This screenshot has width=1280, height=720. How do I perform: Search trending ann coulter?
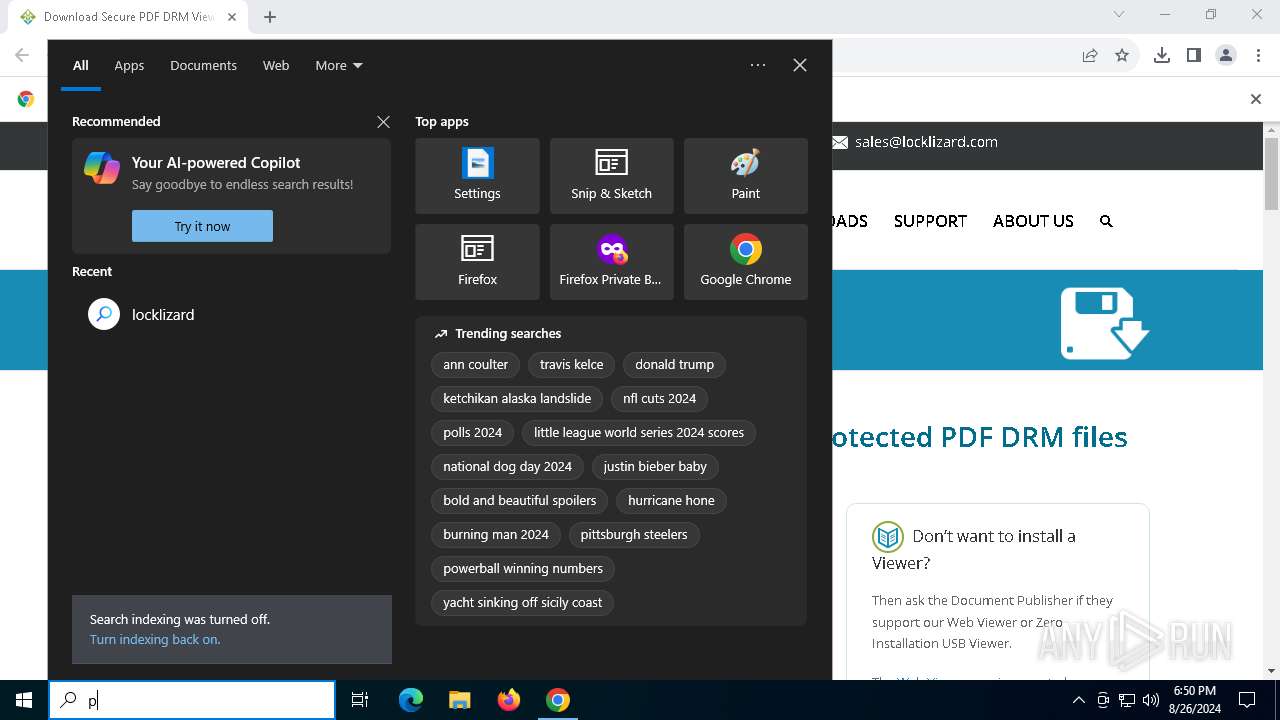pyautogui.click(x=475, y=365)
